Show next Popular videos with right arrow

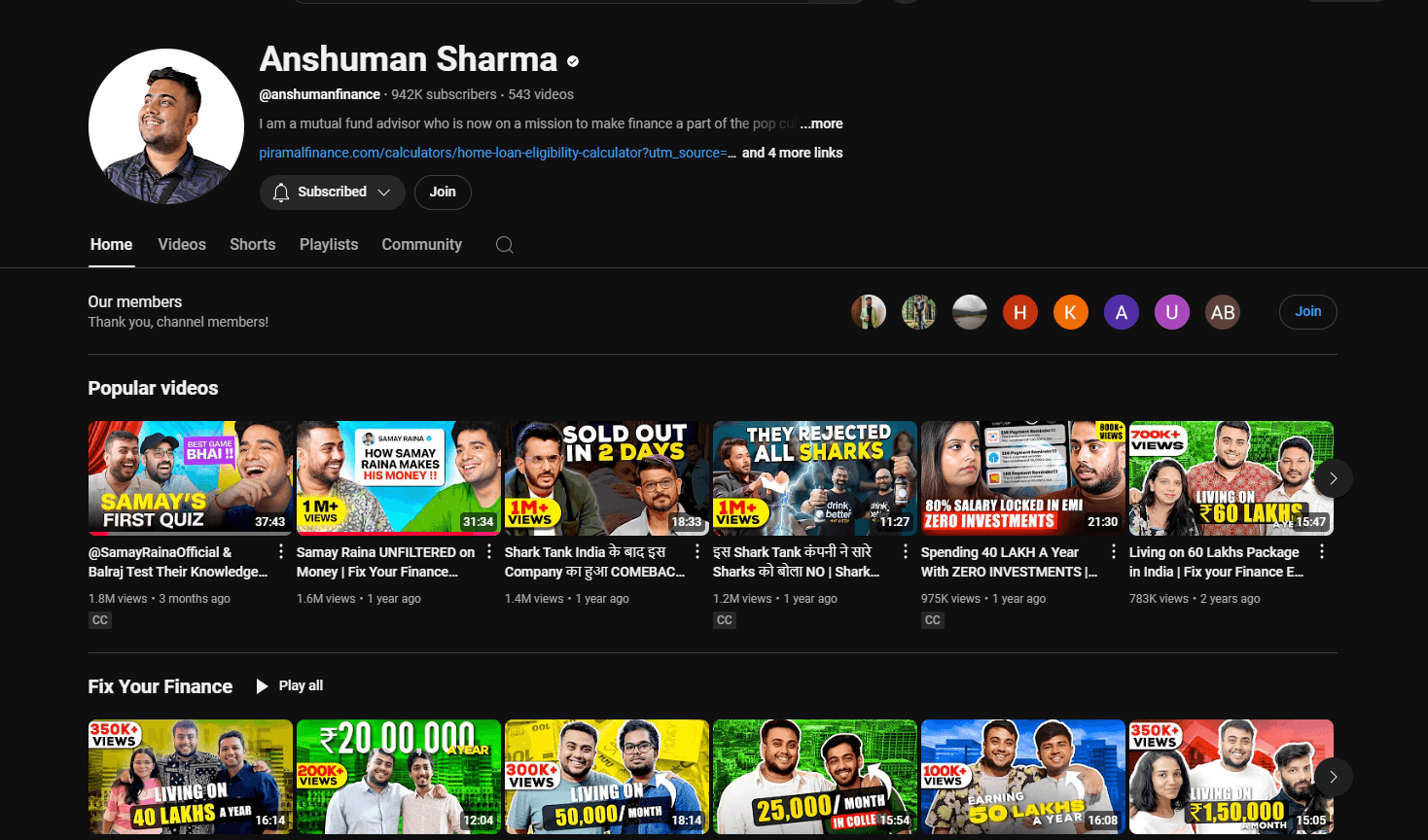pyautogui.click(x=1334, y=478)
